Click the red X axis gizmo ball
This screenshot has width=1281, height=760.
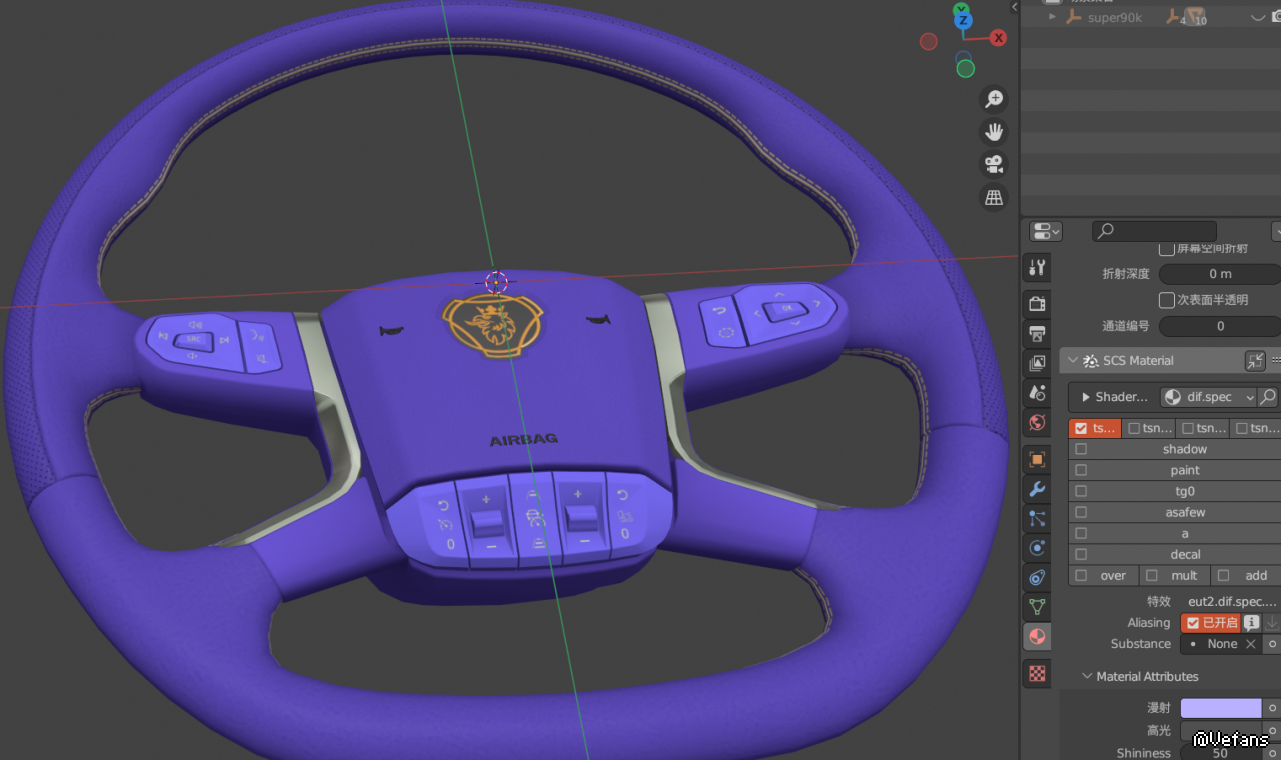coord(998,38)
